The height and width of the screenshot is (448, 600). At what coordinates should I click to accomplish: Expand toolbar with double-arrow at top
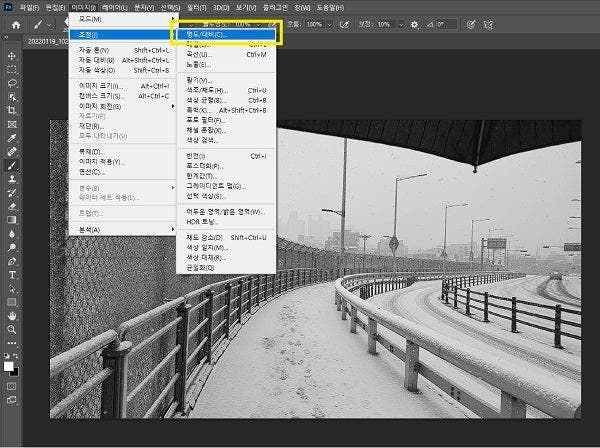pos(6,37)
